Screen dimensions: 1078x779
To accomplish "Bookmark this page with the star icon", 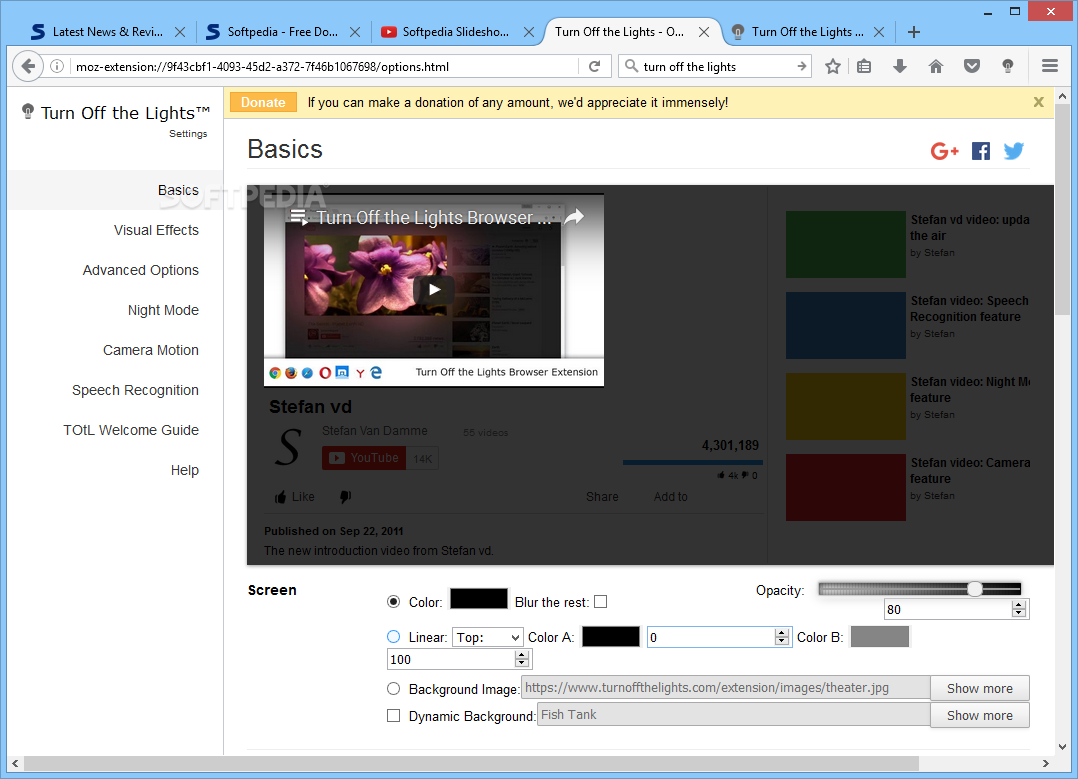I will pyautogui.click(x=833, y=66).
